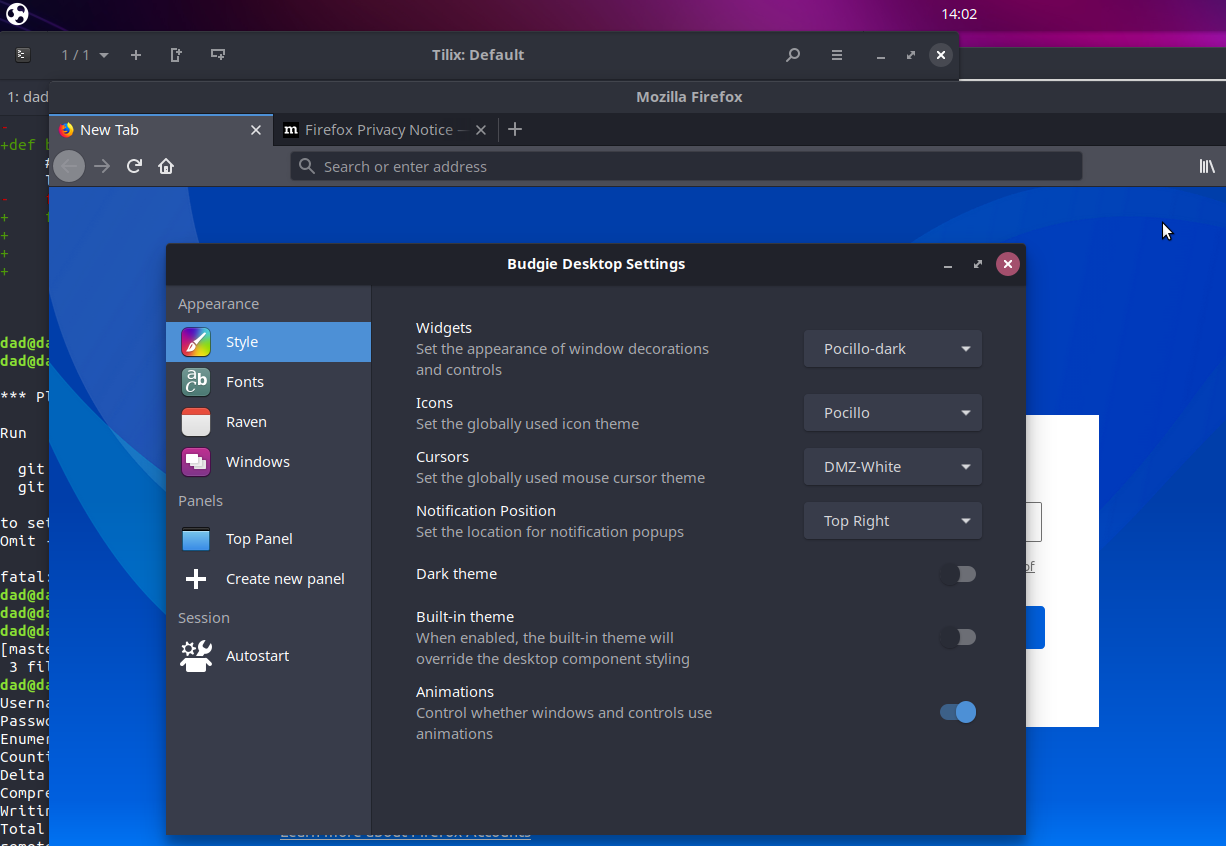Minimize the Budgie Desktop Settings window
Screen dimensions: 1226x846
[947, 265]
